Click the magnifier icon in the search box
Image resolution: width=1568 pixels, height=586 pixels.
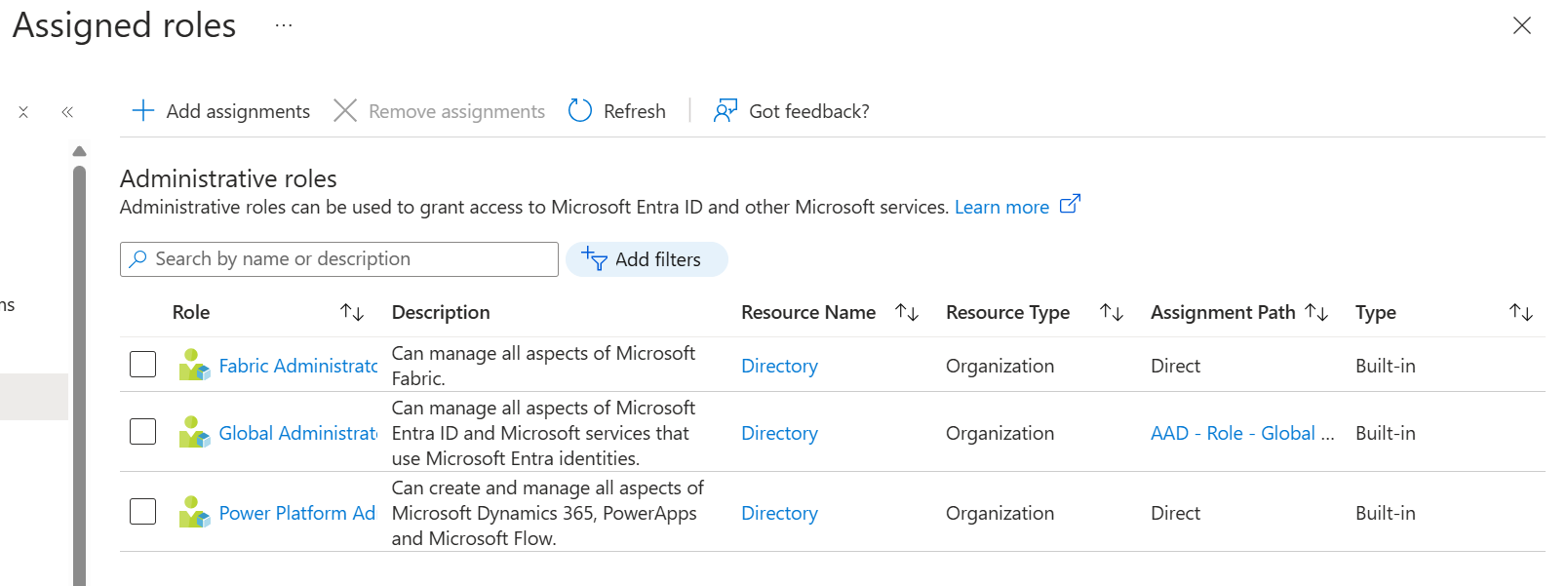click(138, 258)
